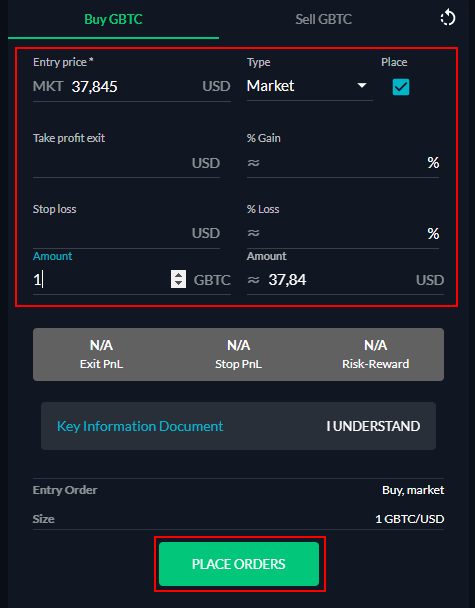Open the order Type dropdown
Image resolution: width=475 pixels, height=608 pixels.
(309, 86)
